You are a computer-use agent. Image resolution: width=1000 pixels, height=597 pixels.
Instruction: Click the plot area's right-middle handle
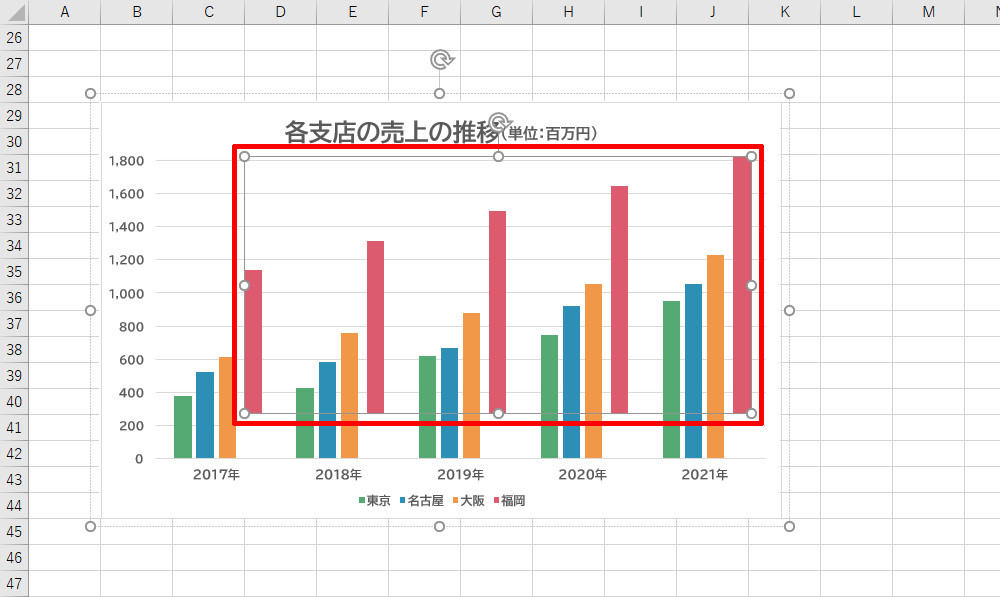[751, 285]
